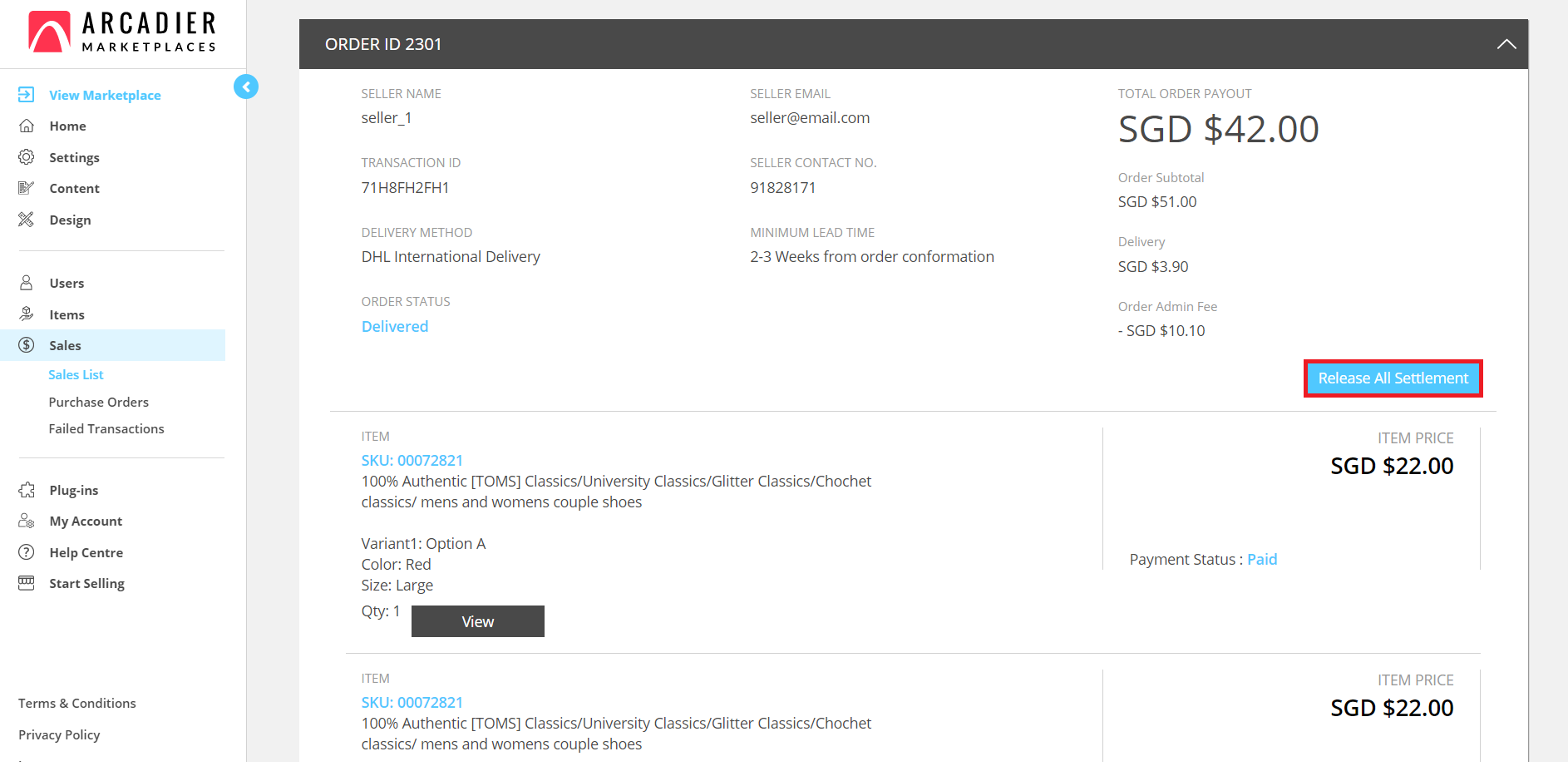Click the View Marketplace arrow icon

pos(27,95)
